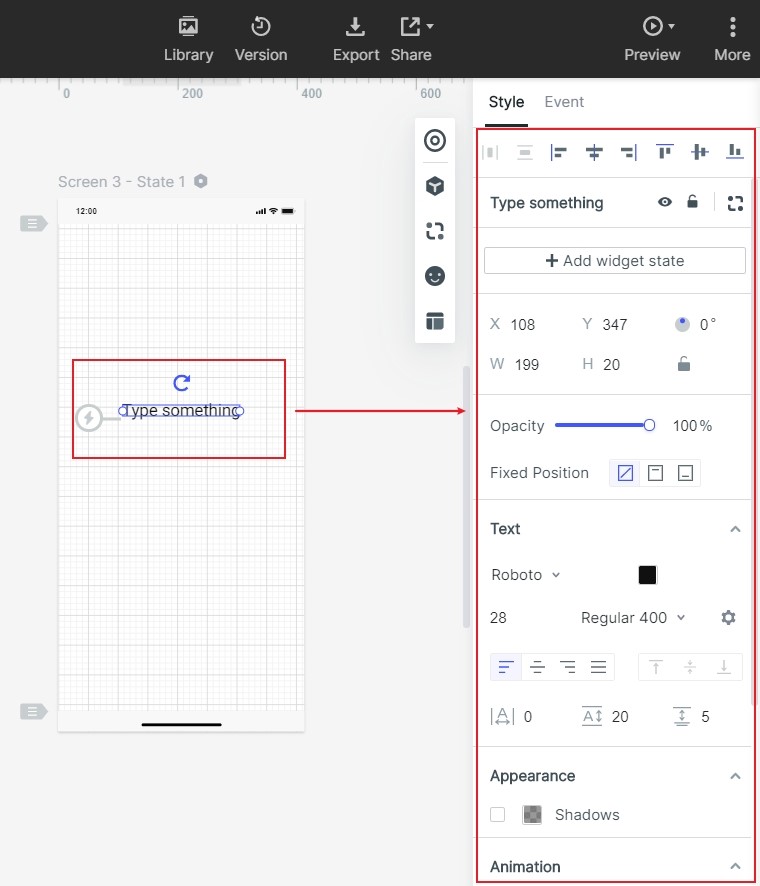Click the Opacity slider handle
Screen dimensions: 760x886
click(x=649, y=425)
